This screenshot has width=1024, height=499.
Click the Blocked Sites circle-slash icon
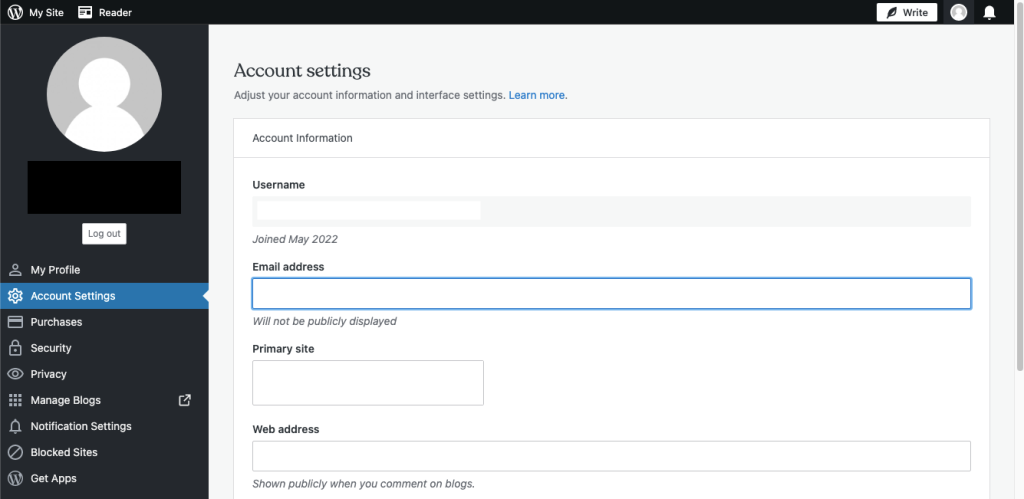coord(15,452)
